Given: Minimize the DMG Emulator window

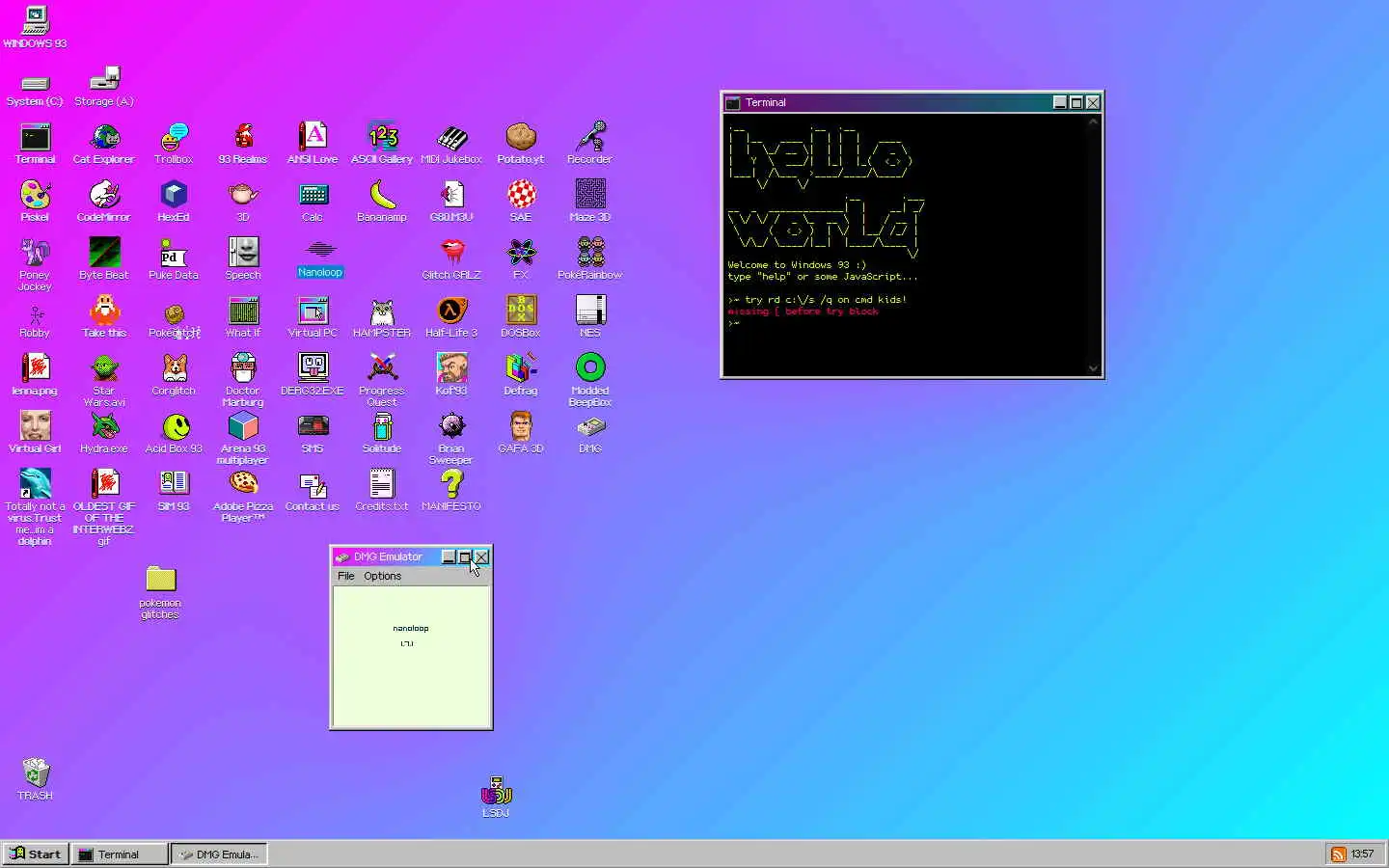Looking at the screenshot, I should point(449,556).
